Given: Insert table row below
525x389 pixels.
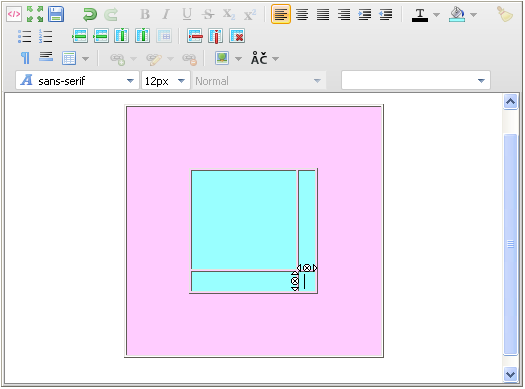Looking at the screenshot, I should (101, 36).
